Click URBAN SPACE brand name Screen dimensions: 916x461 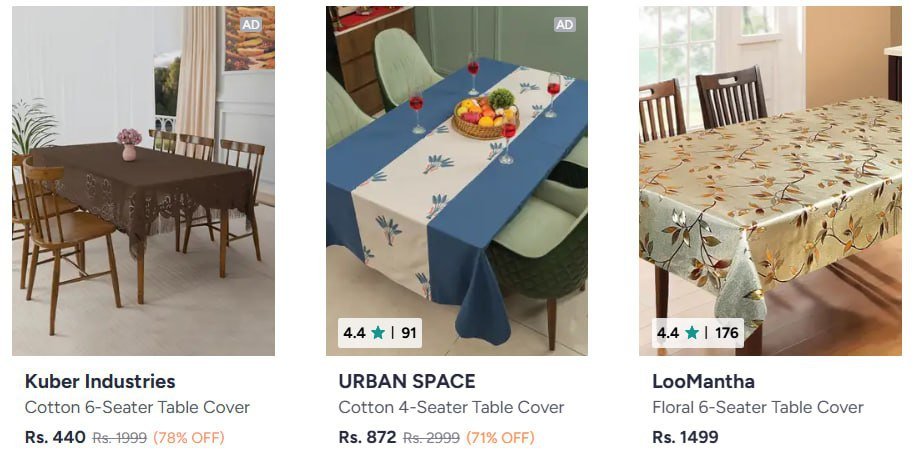(x=407, y=381)
